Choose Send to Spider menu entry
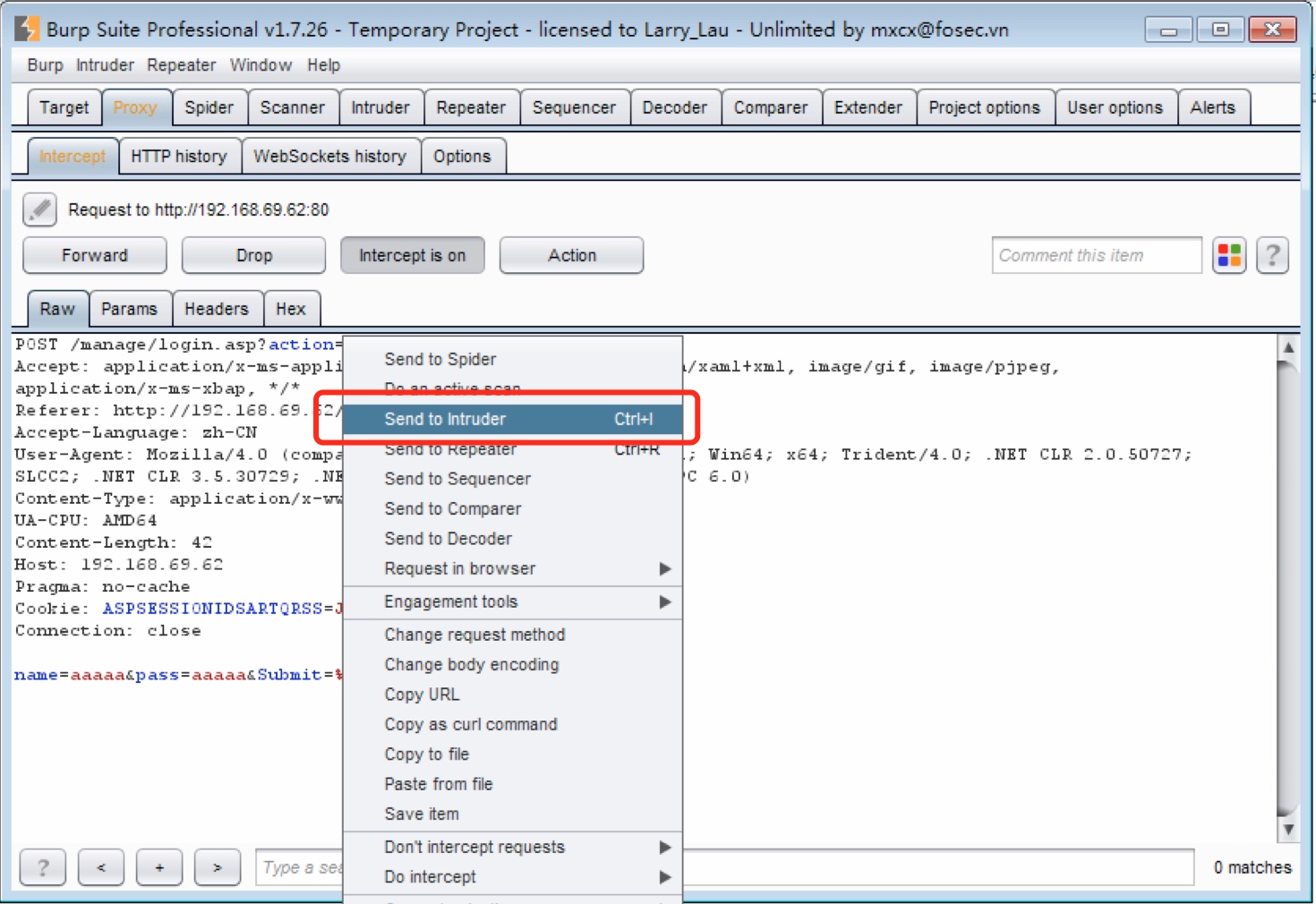Image resolution: width=1316 pixels, height=904 pixels. (x=513, y=359)
